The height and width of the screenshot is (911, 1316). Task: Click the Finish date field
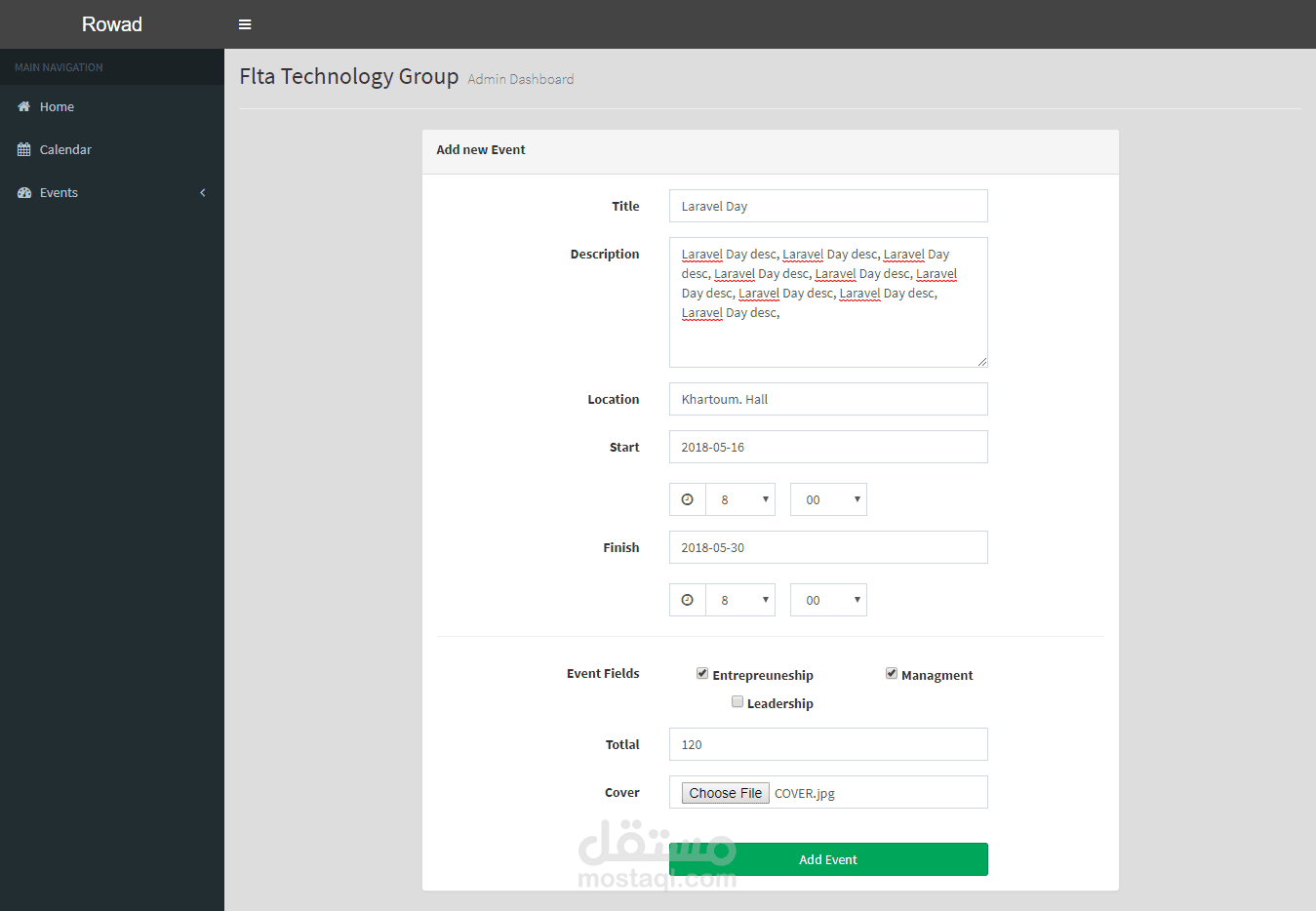828,547
